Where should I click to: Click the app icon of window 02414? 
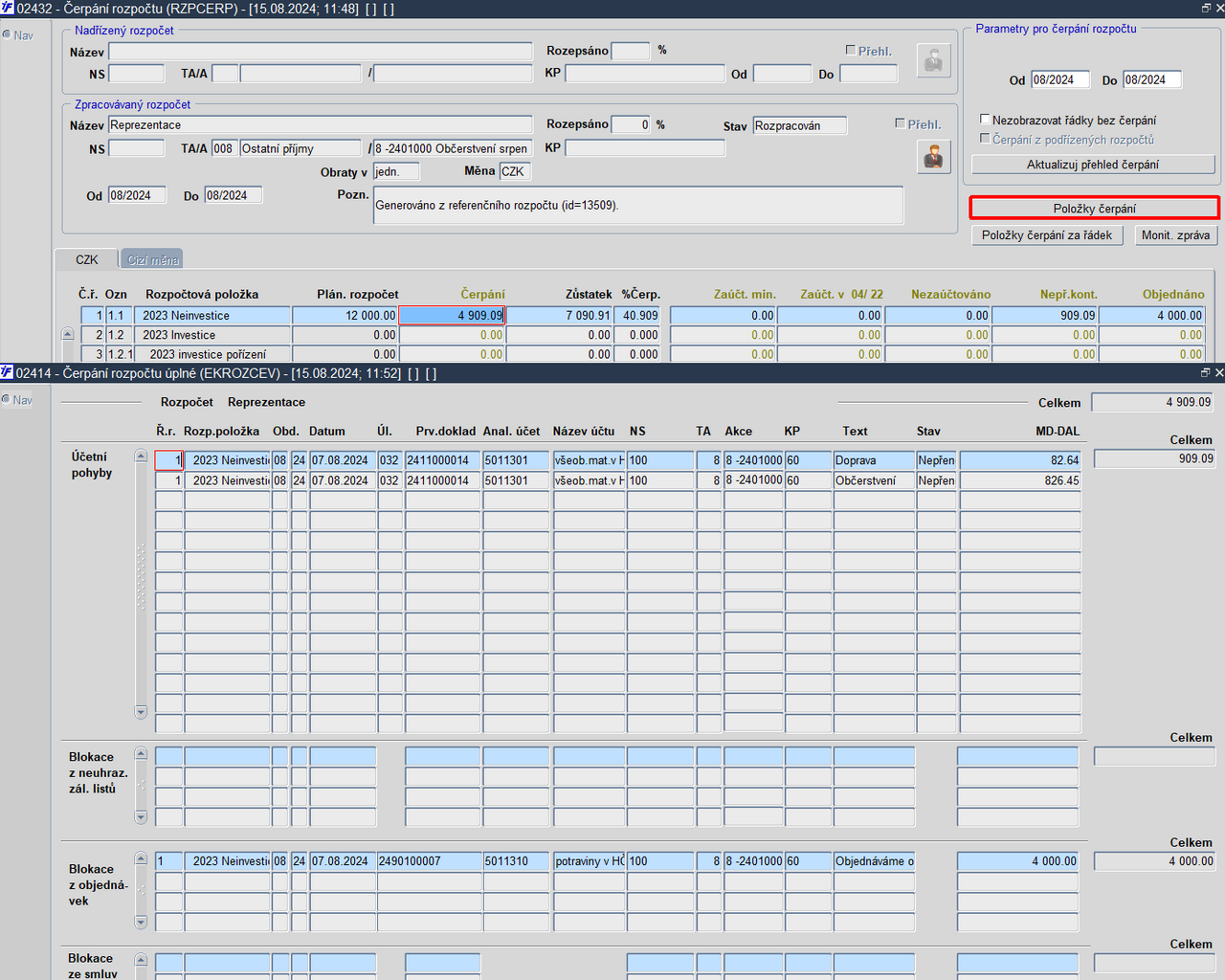click(x=7, y=372)
